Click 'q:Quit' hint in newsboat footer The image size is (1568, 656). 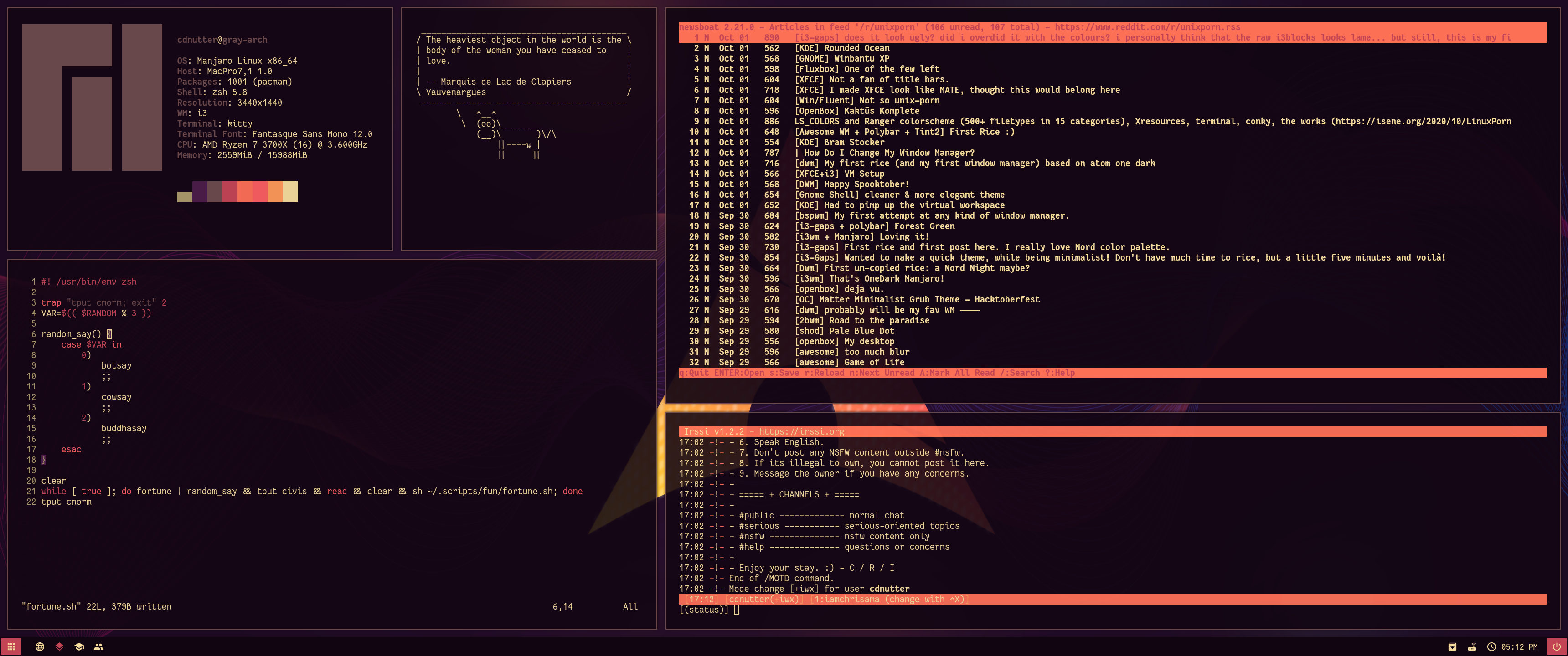(x=694, y=373)
